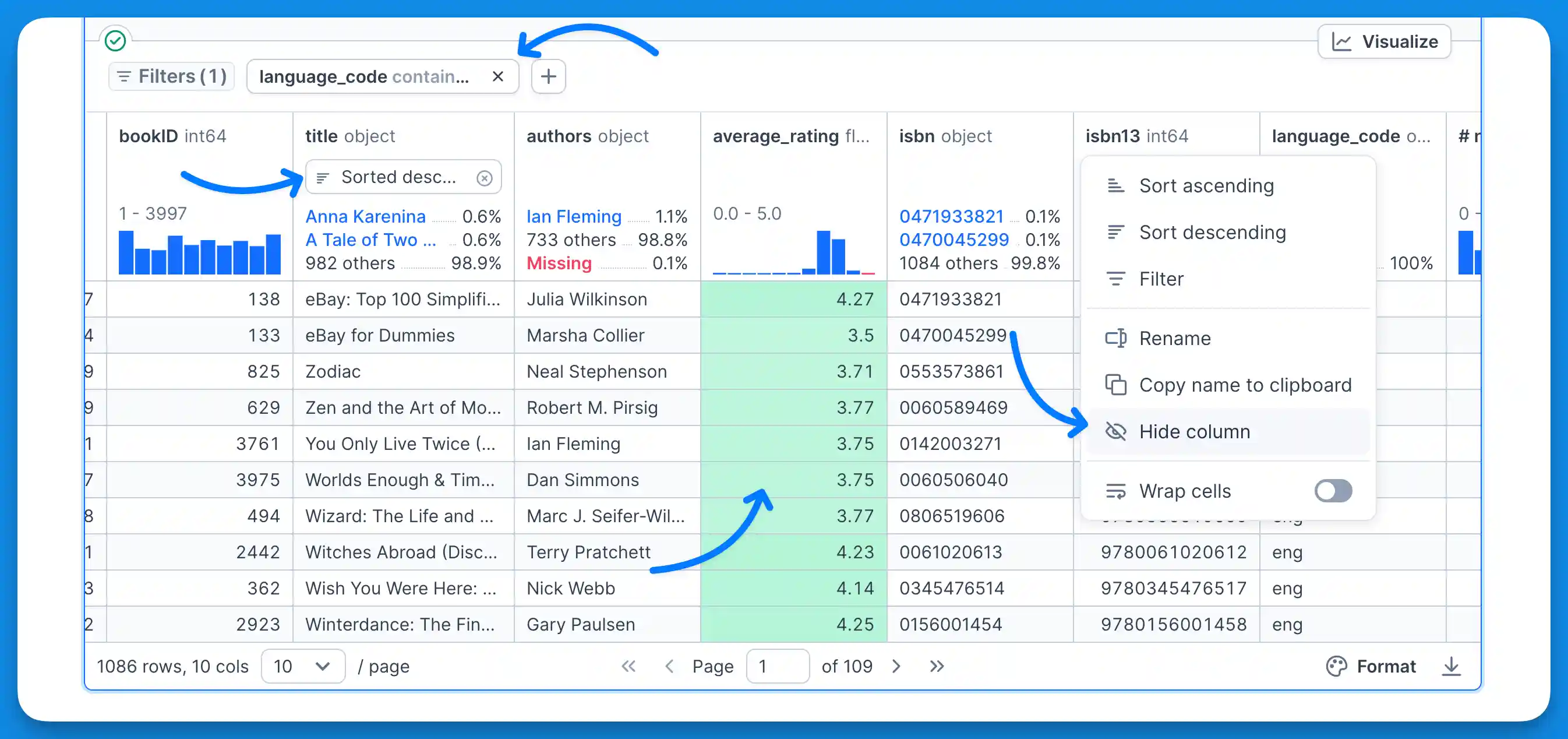Jump to the first page double arrow
Viewport: 1568px width, 739px height.
click(x=628, y=666)
